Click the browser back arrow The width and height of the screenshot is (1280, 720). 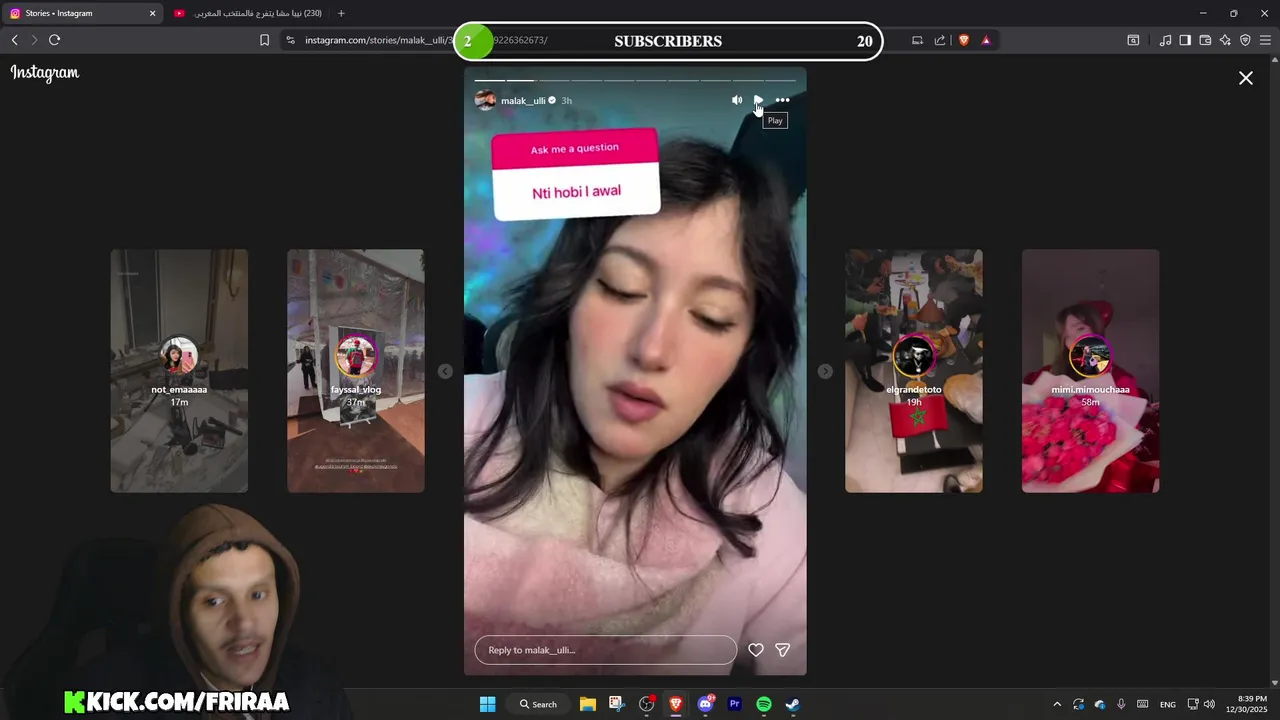pyautogui.click(x=14, y=40)
